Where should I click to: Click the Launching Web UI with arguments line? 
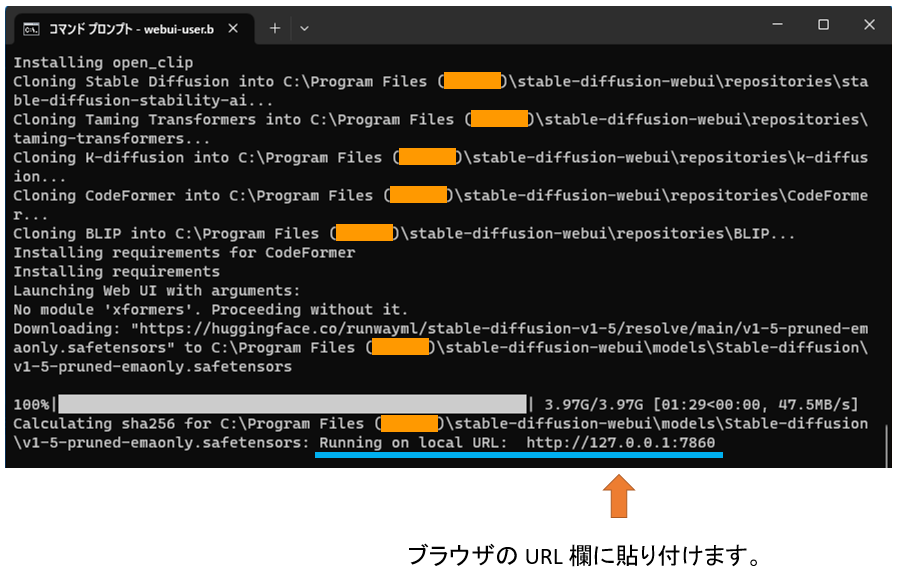158,290
